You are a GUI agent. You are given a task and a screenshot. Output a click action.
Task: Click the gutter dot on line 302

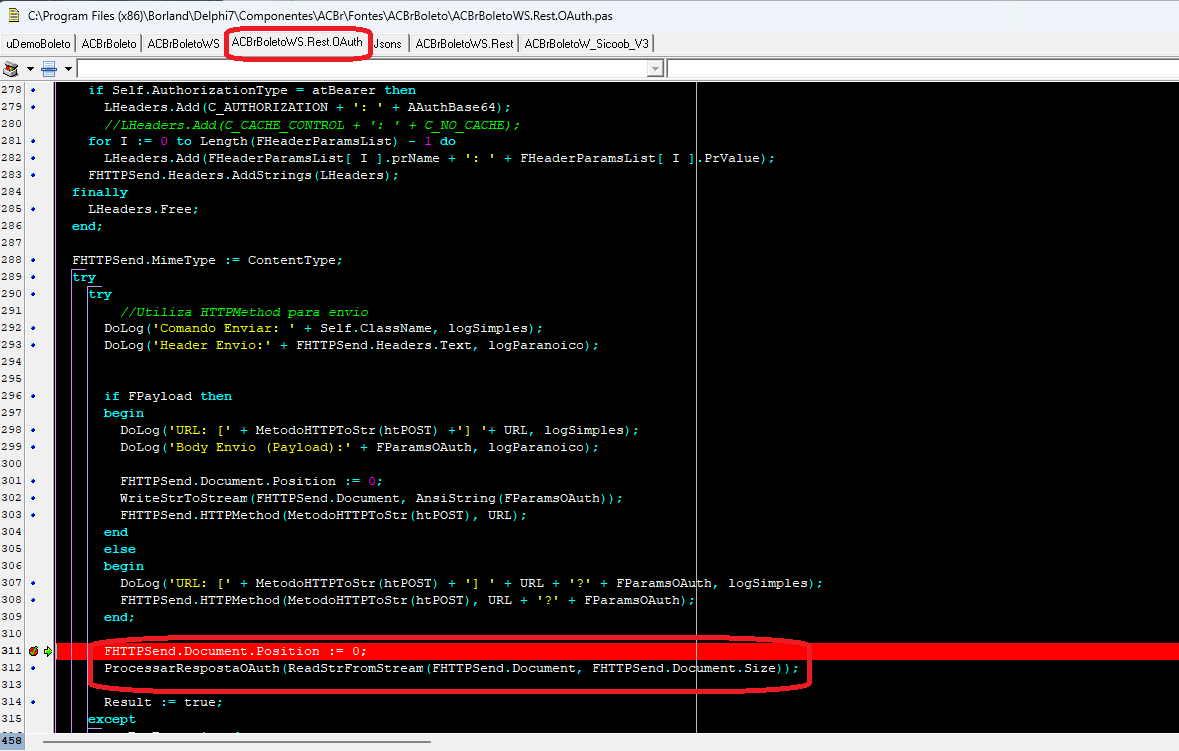(x=33, y=498)
